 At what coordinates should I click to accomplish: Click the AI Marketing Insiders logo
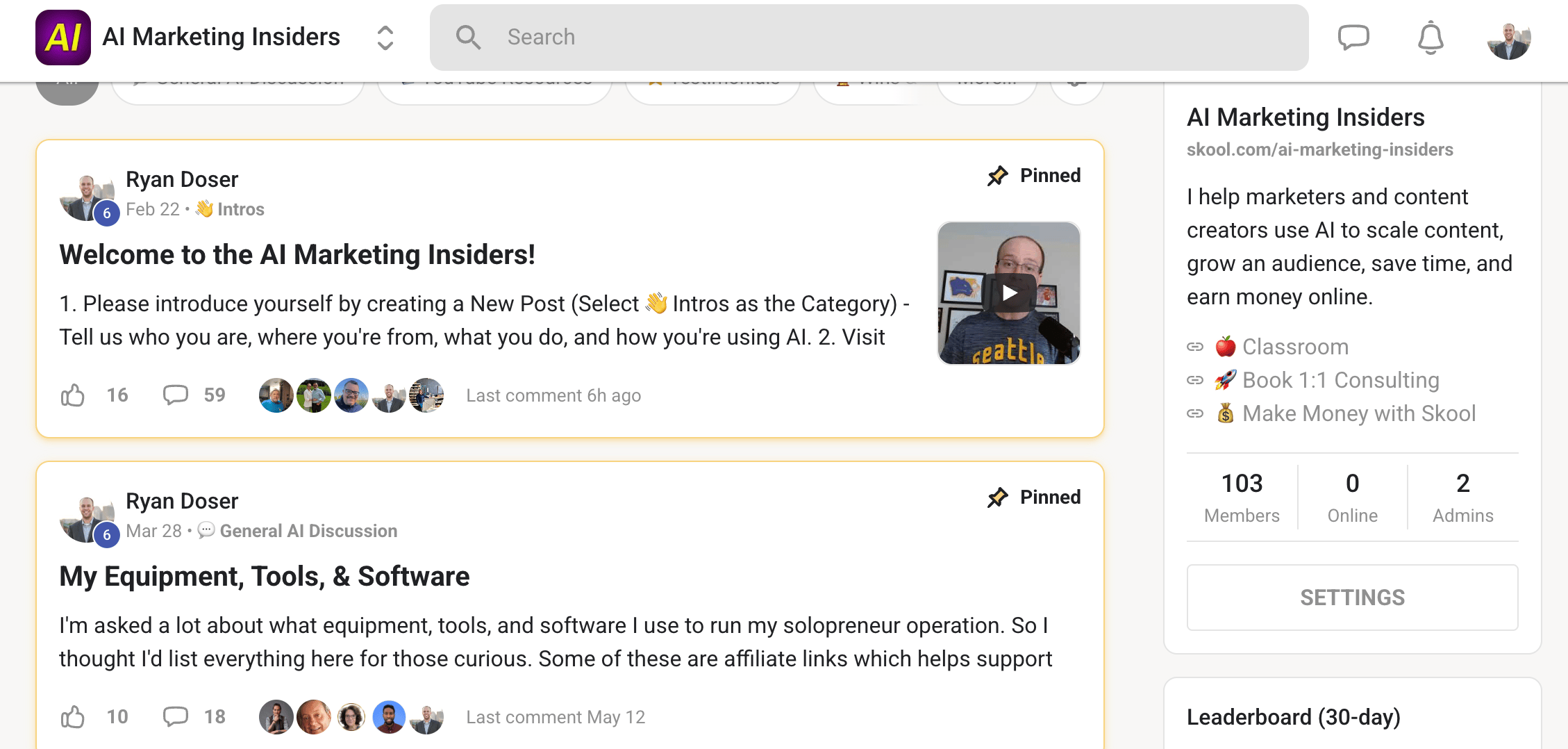click(63, 38)
